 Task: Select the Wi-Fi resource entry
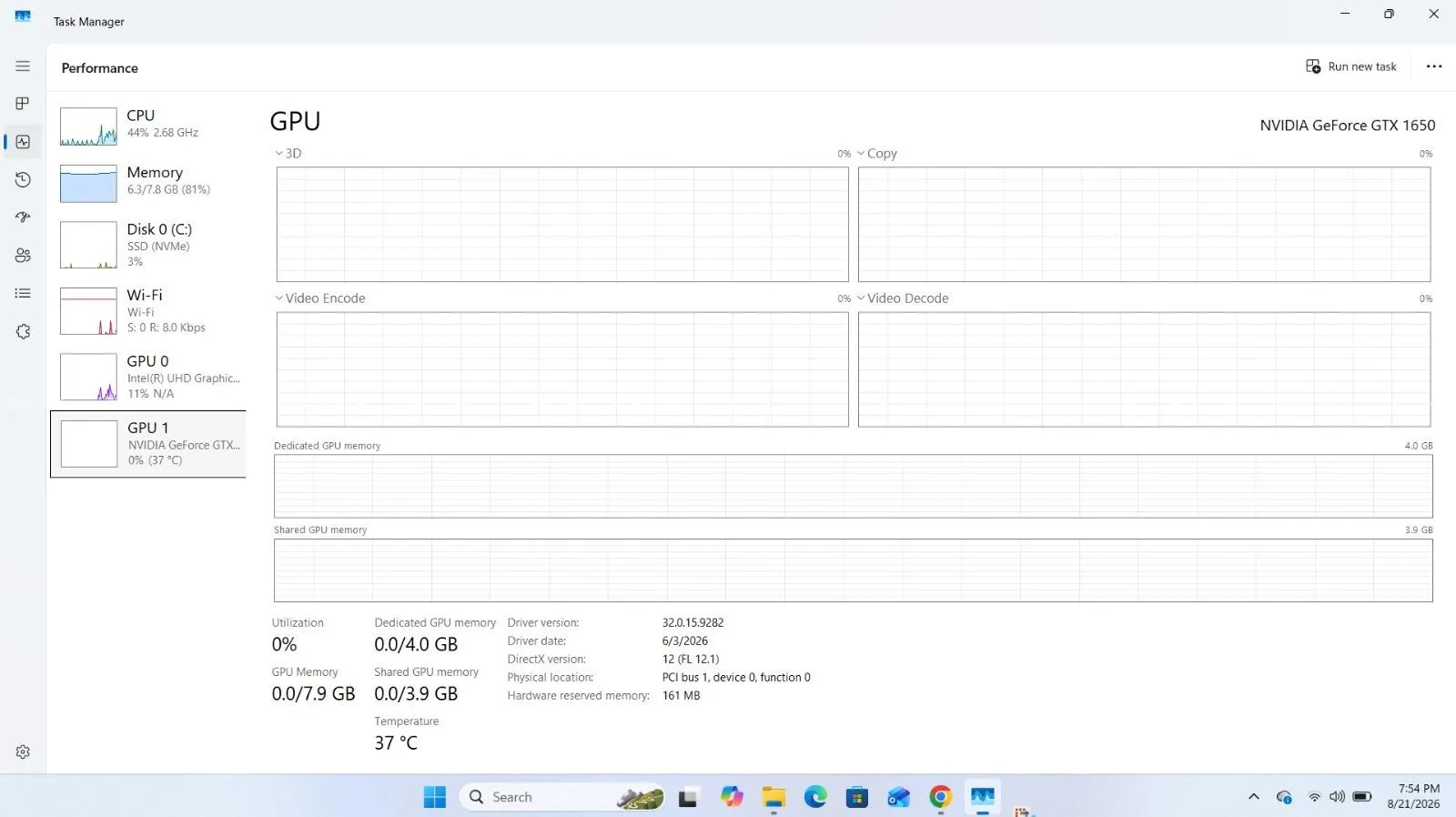(148, 311)
